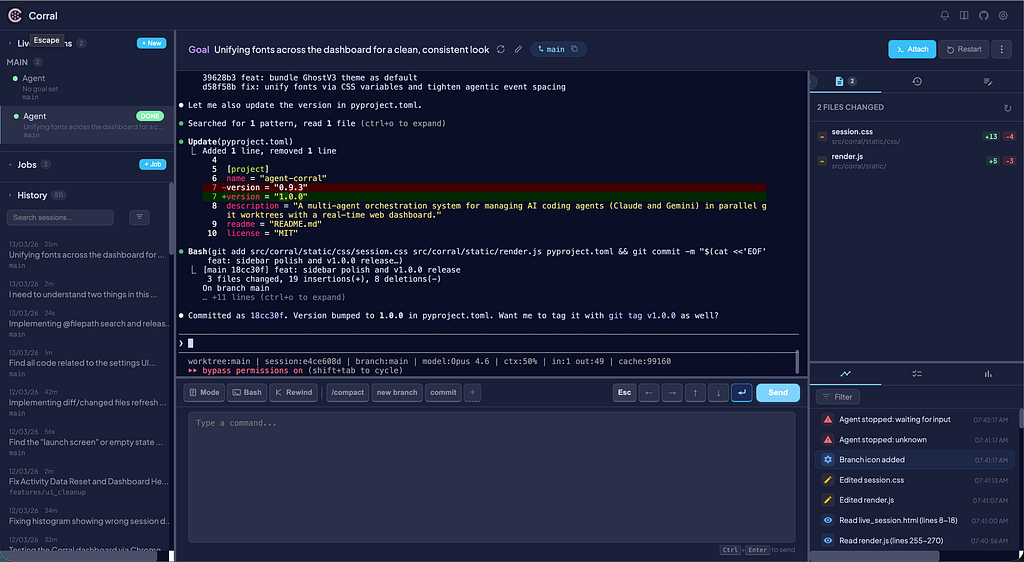Viewport: 1024px width, 562px height.
Task: Open the history filter icon button
Action: 139,217
